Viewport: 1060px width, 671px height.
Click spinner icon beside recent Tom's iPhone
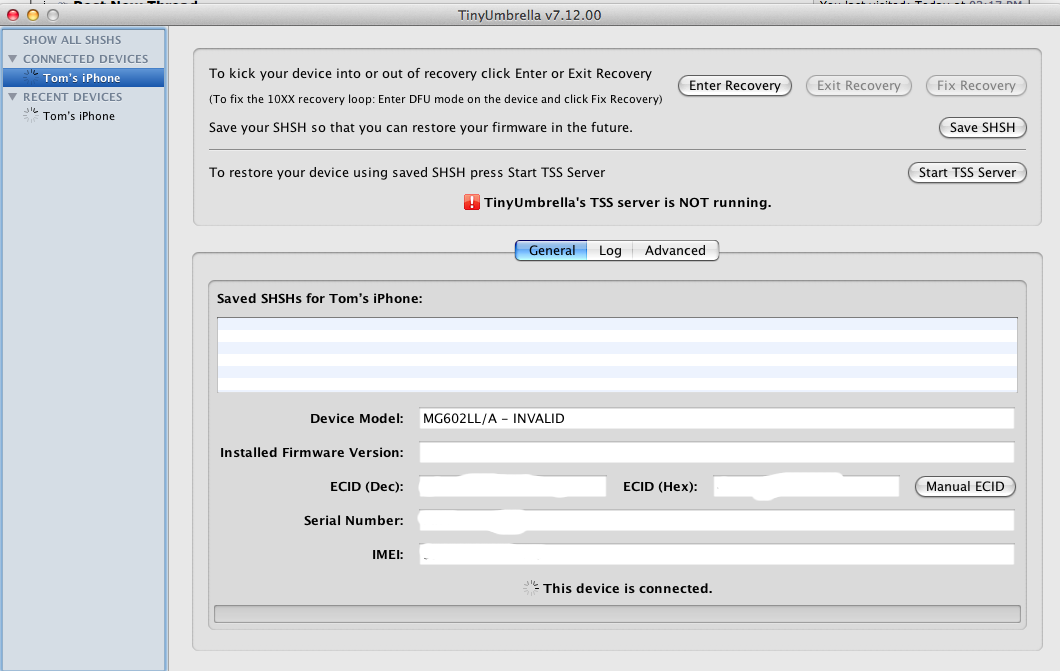click(30, 115)
